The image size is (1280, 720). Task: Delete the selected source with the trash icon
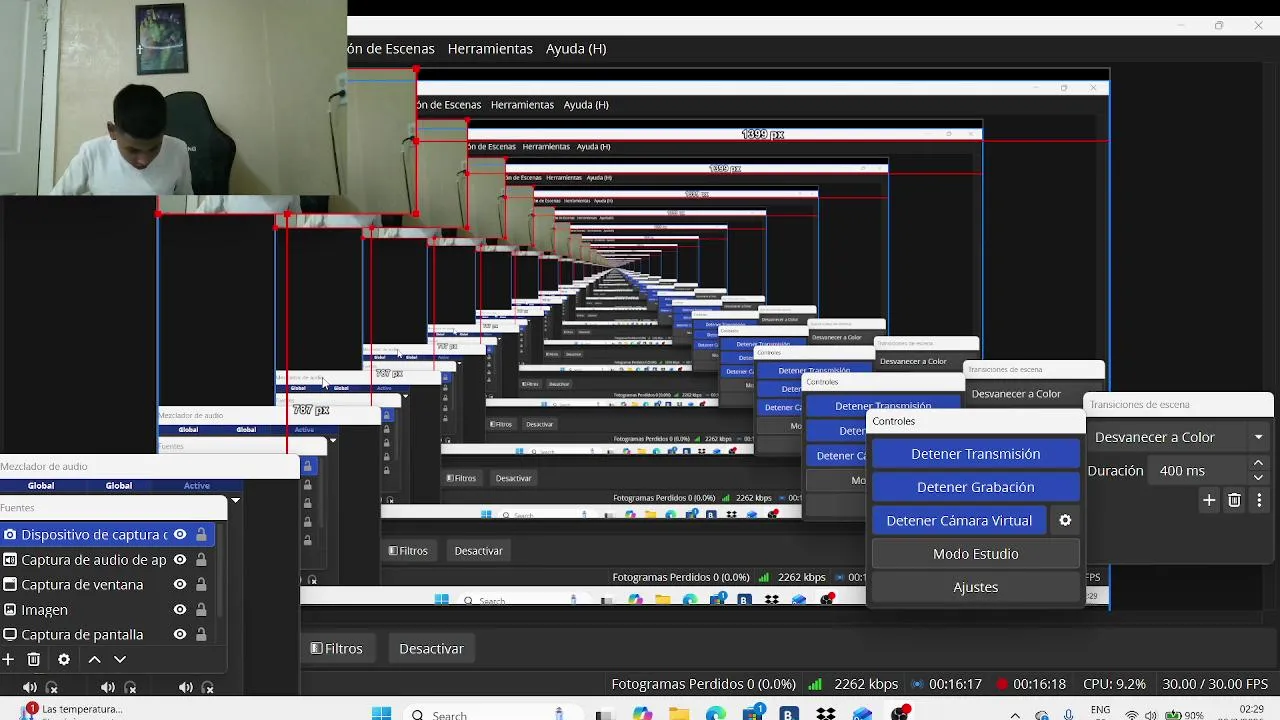pos(34,659)
